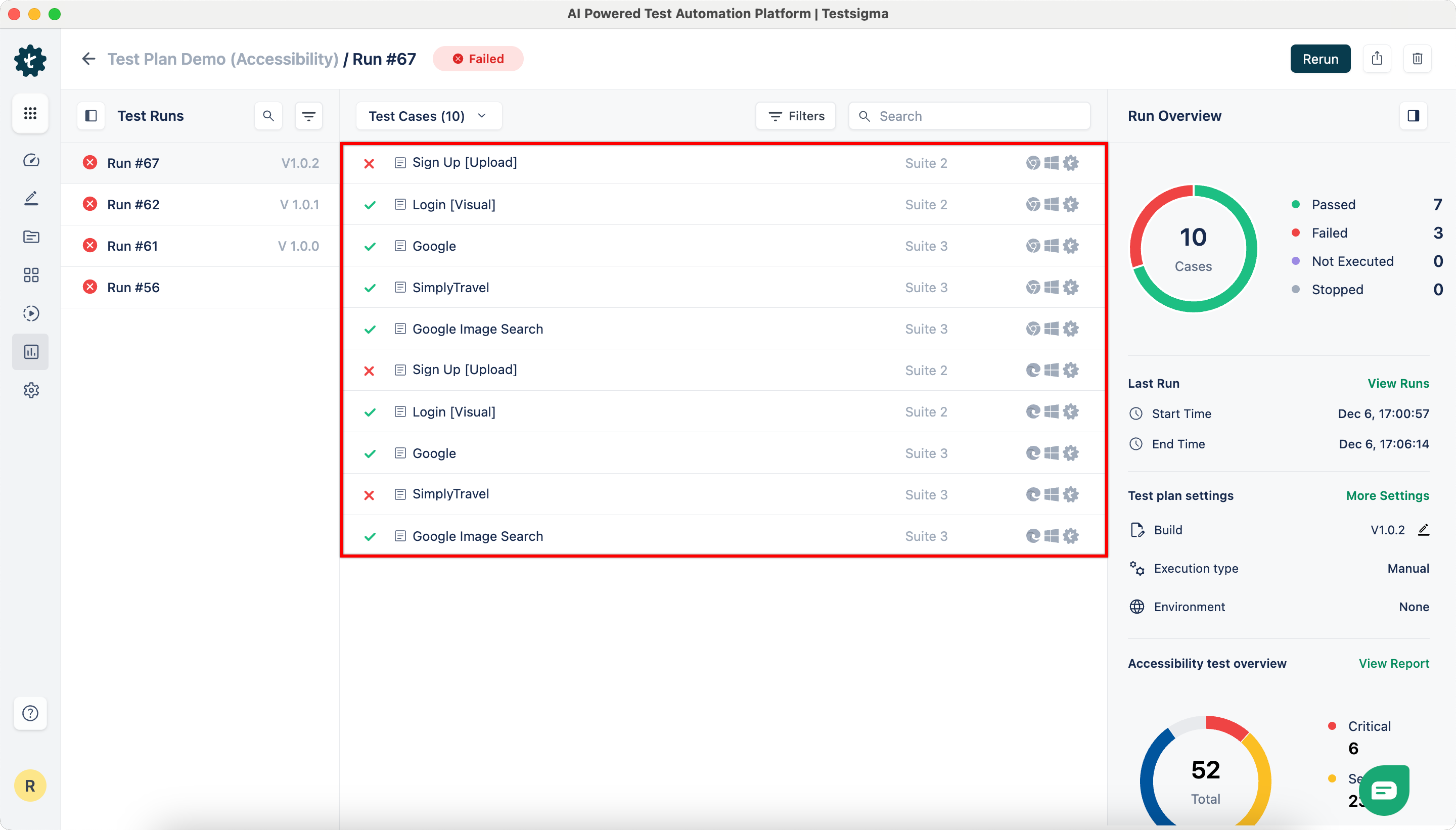Open View Report for accessibility overview

pos(1393,663)
